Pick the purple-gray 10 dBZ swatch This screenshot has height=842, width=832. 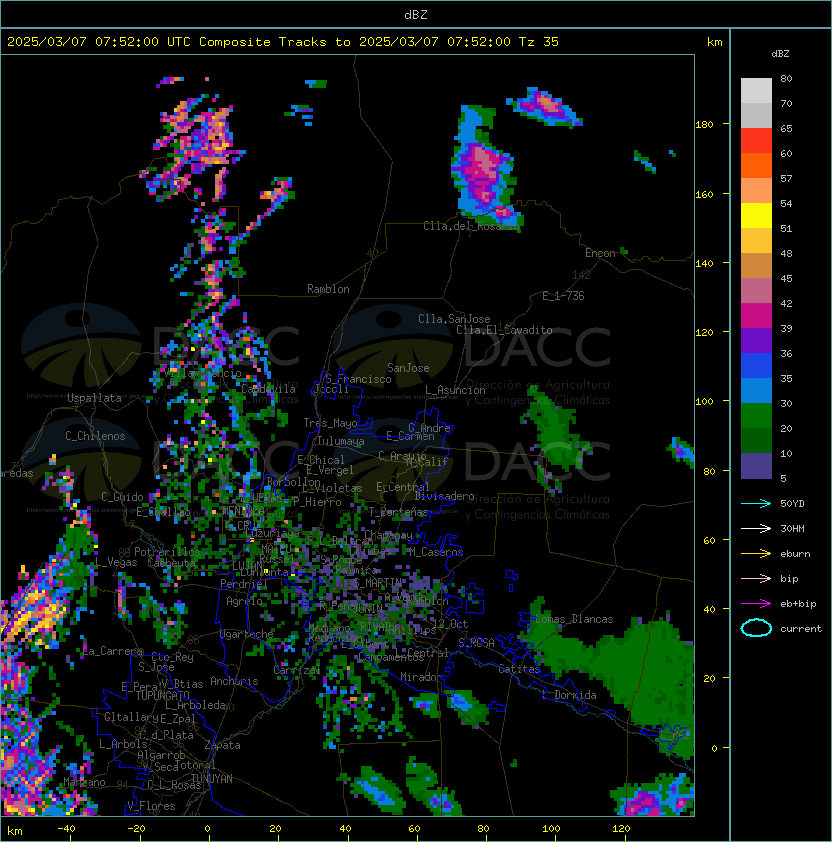pos(756,466)
